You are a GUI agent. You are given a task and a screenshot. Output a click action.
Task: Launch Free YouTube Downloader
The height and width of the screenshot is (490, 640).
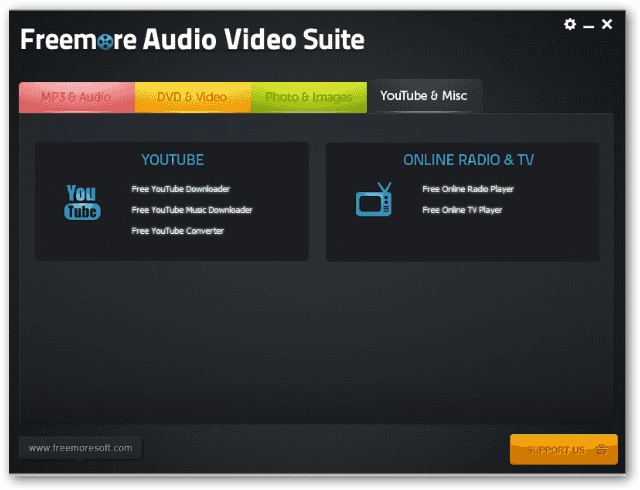[x=180, y=189]
